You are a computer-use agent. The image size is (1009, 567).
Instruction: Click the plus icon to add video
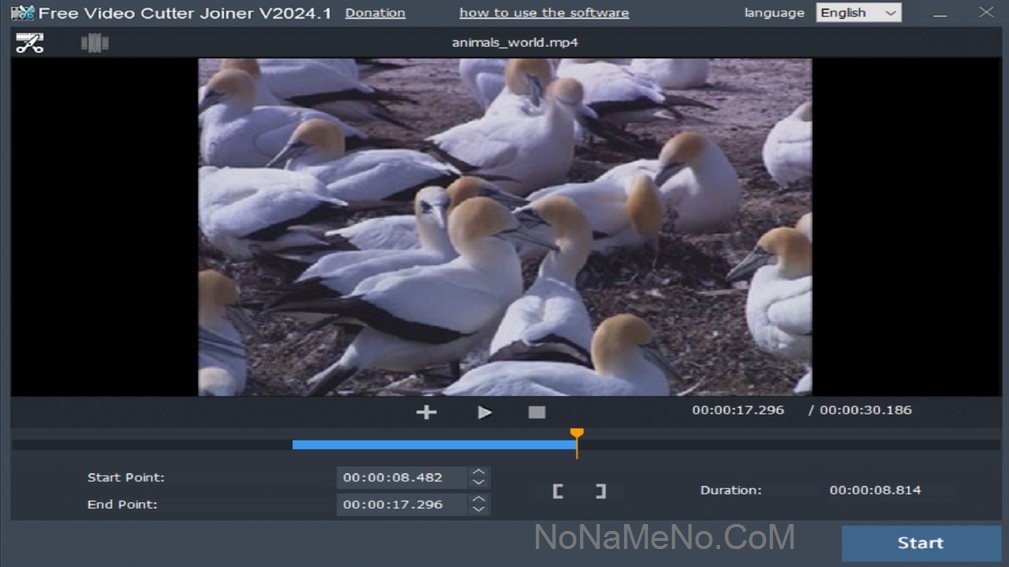pos(426,412)
